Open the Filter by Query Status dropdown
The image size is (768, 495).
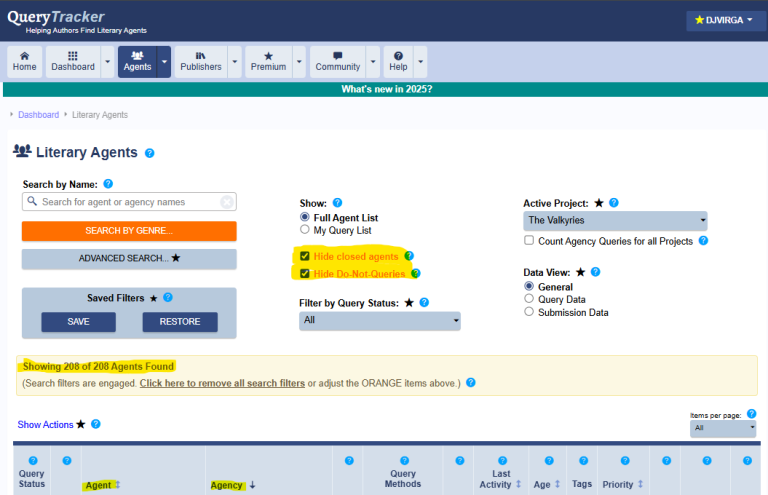[x=380, y=321]
